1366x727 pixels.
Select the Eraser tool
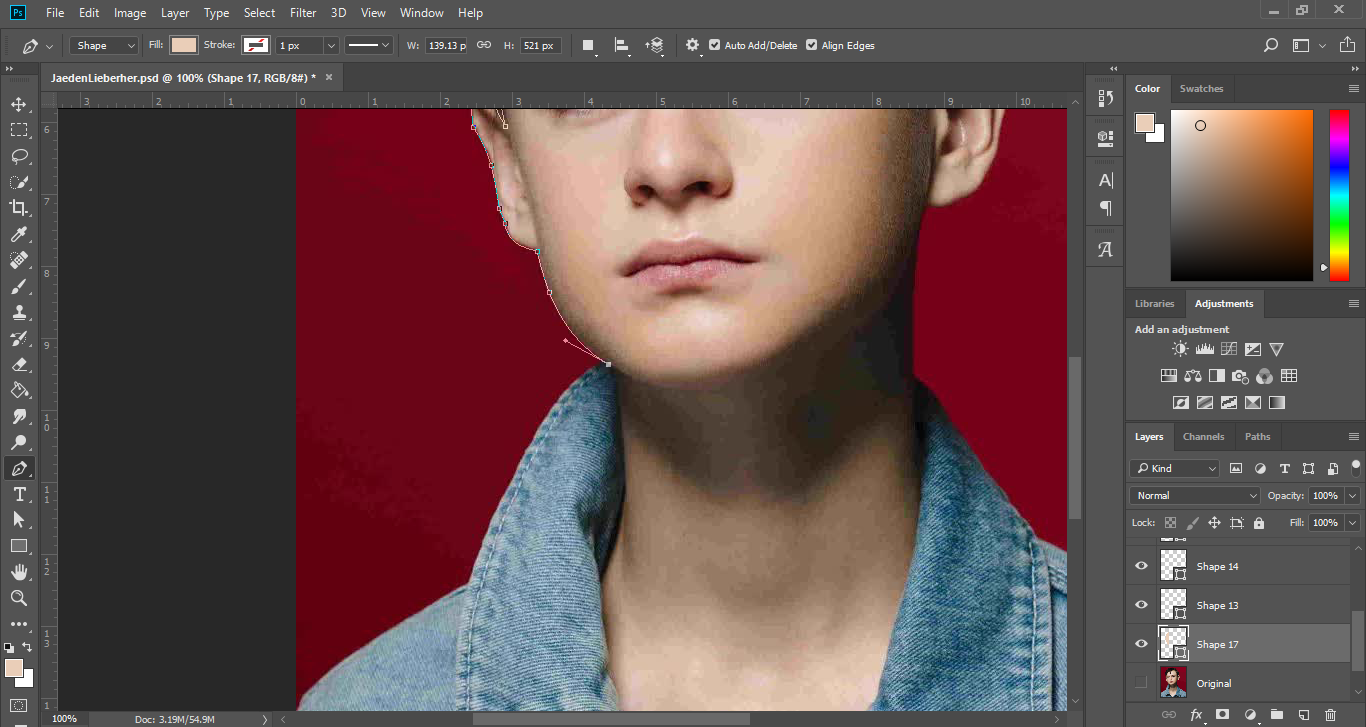[x=19, y=364]
